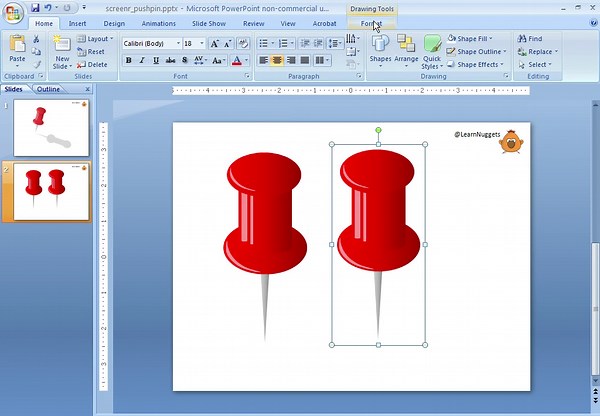Screen dimensions: 600x416
Task: Click the LearnNuggets bird logo
Action: coord(511,142)
